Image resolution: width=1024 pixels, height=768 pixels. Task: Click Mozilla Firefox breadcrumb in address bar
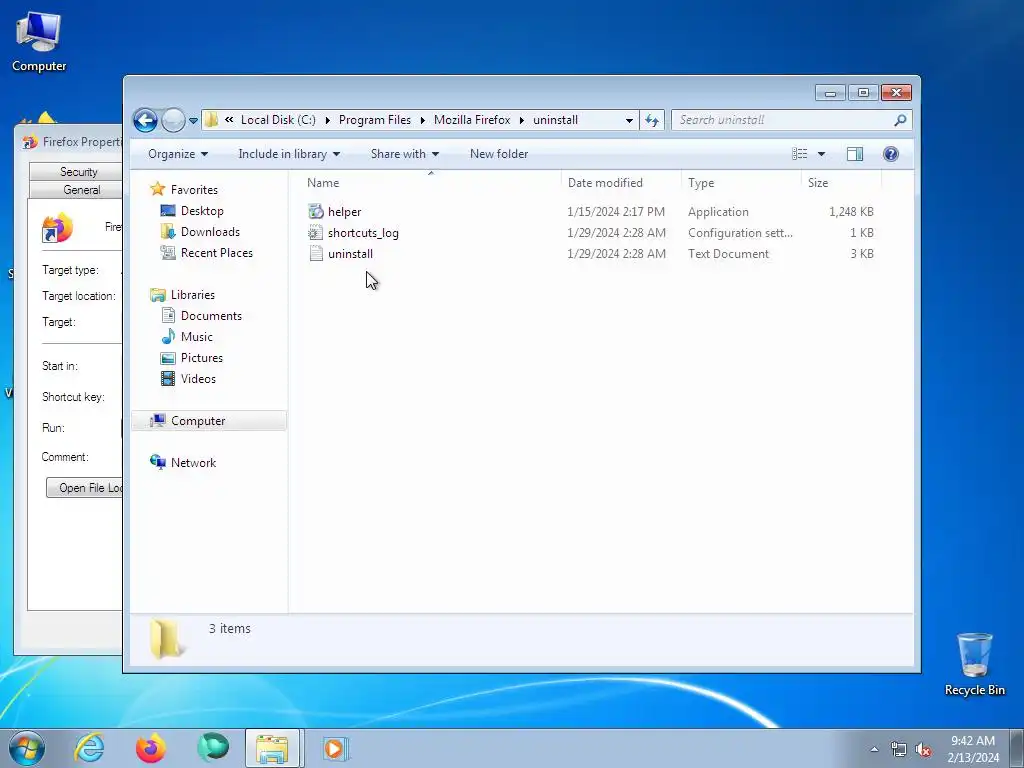(472, 120)
